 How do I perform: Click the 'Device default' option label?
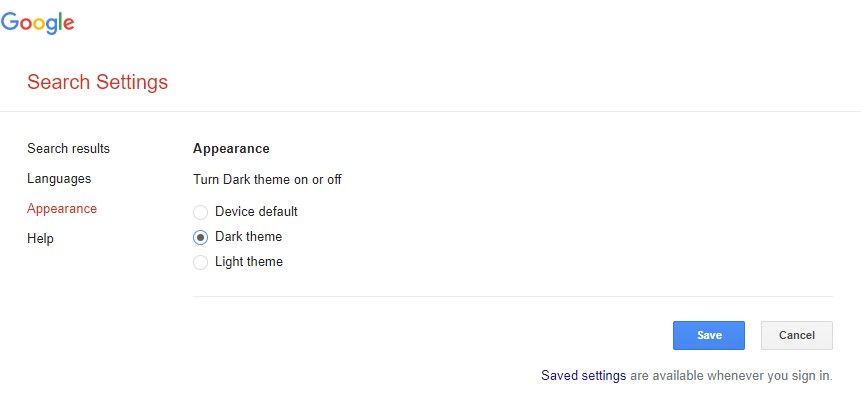click(256, 212)
